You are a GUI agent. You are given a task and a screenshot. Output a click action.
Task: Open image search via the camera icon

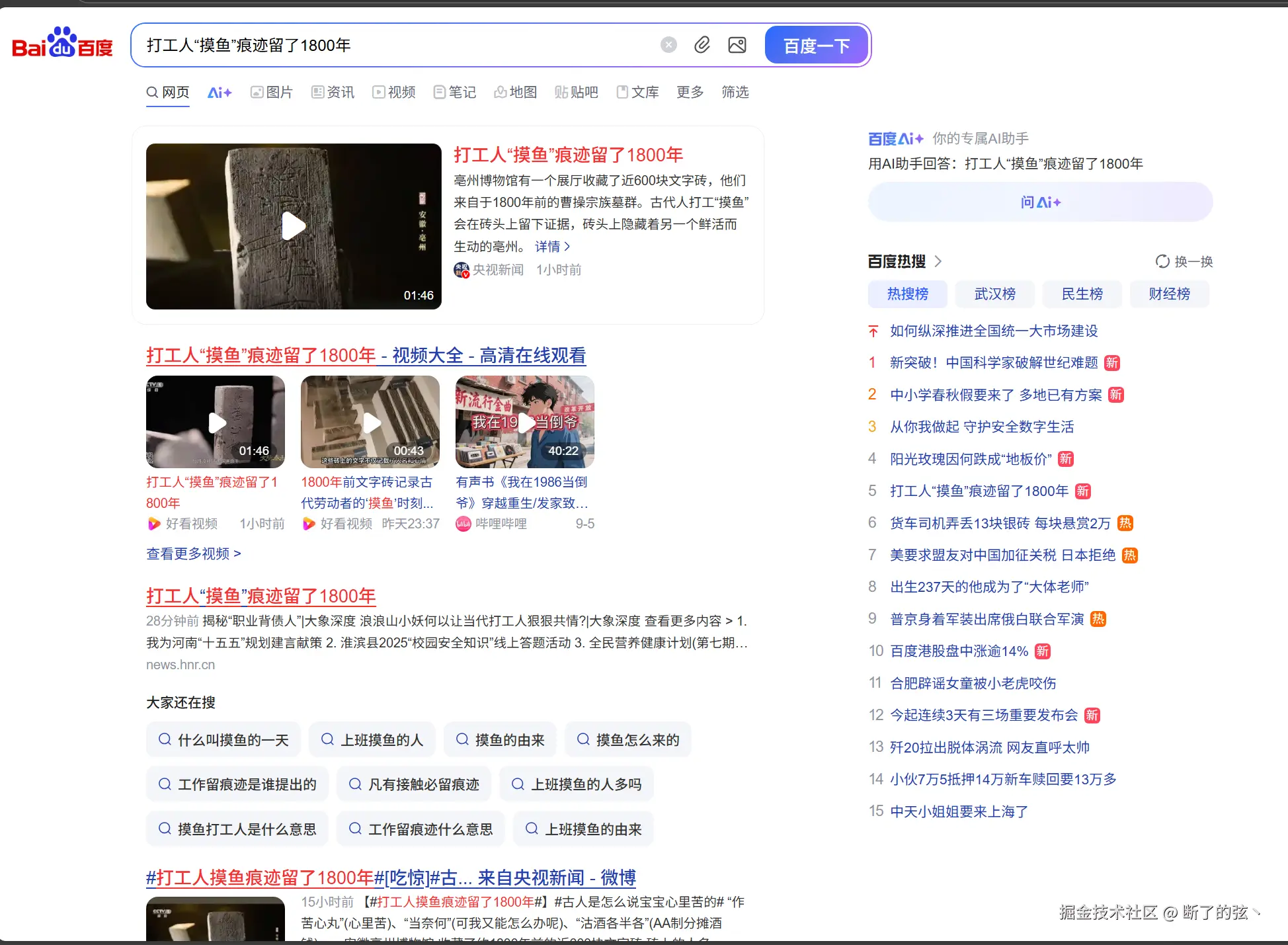pos(737,45)
